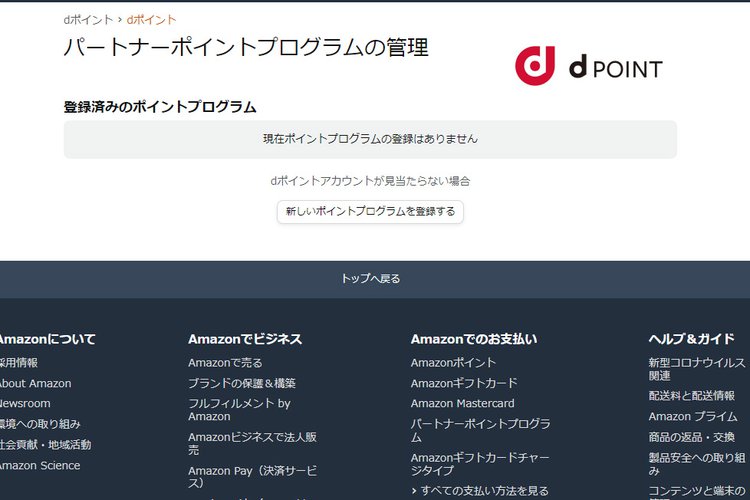Open Newsroom footer link
This screenshot has width=750, height=500.
[x=25, y=403]
